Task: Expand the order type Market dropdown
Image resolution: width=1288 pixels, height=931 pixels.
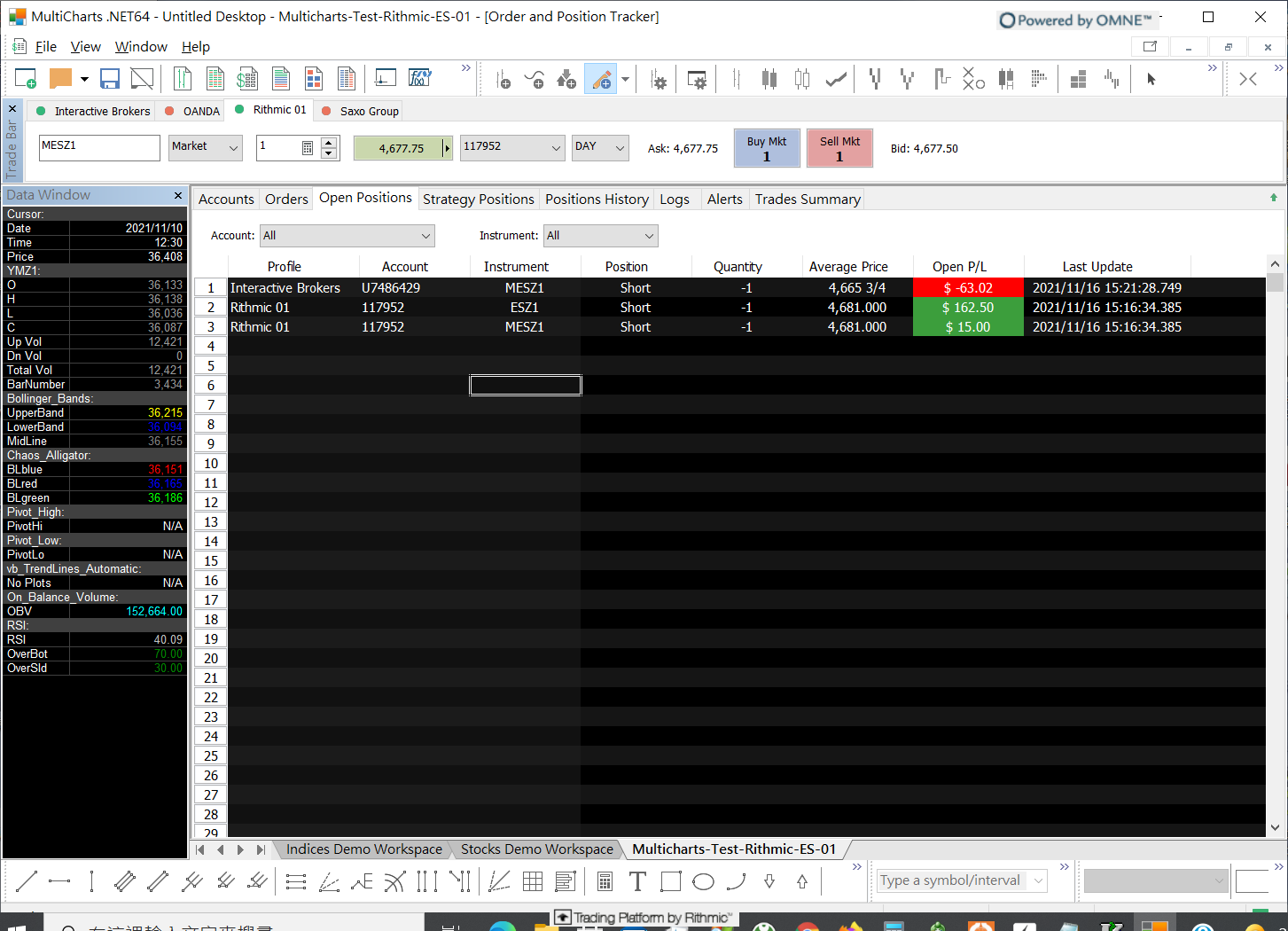Action: (233, 148)
